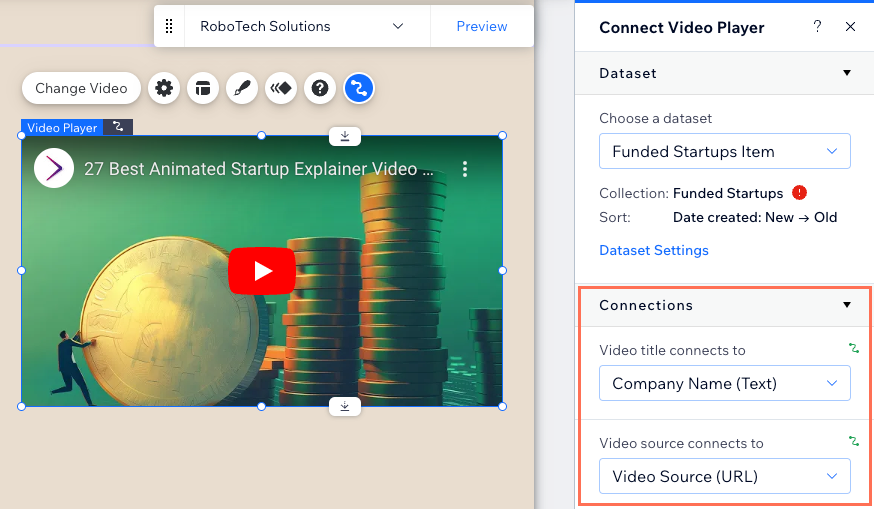The image size is (874, 509).
Task: Open the Animation diamond icon
Action: click(x=281, y=88)
